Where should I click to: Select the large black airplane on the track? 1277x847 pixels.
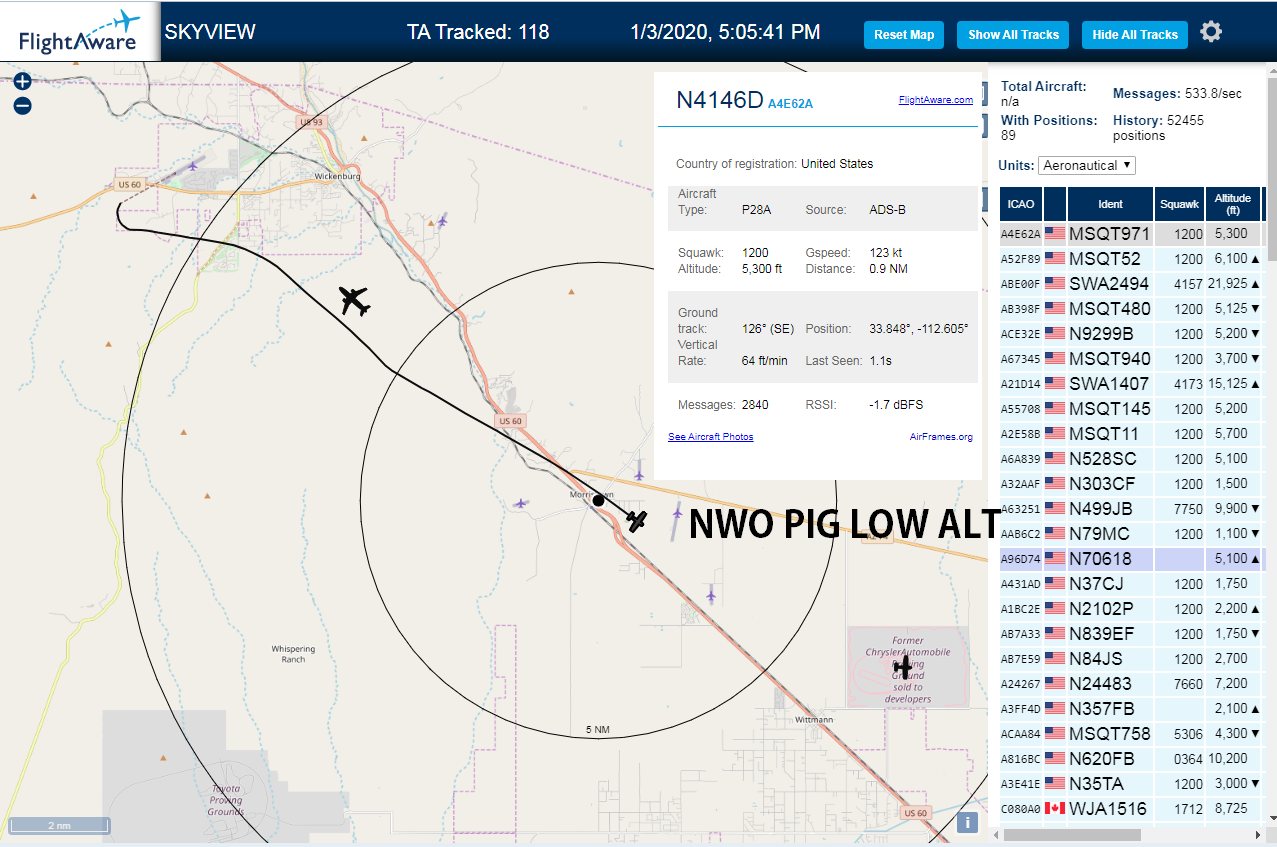click(354, 300)
